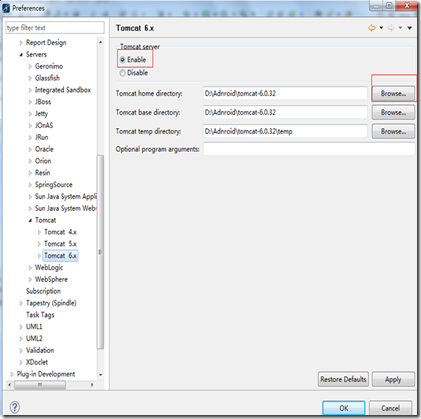Viewport: 421px width, 419px height.
Task: Browse for Tomcat temp directory
Action: 393,131
